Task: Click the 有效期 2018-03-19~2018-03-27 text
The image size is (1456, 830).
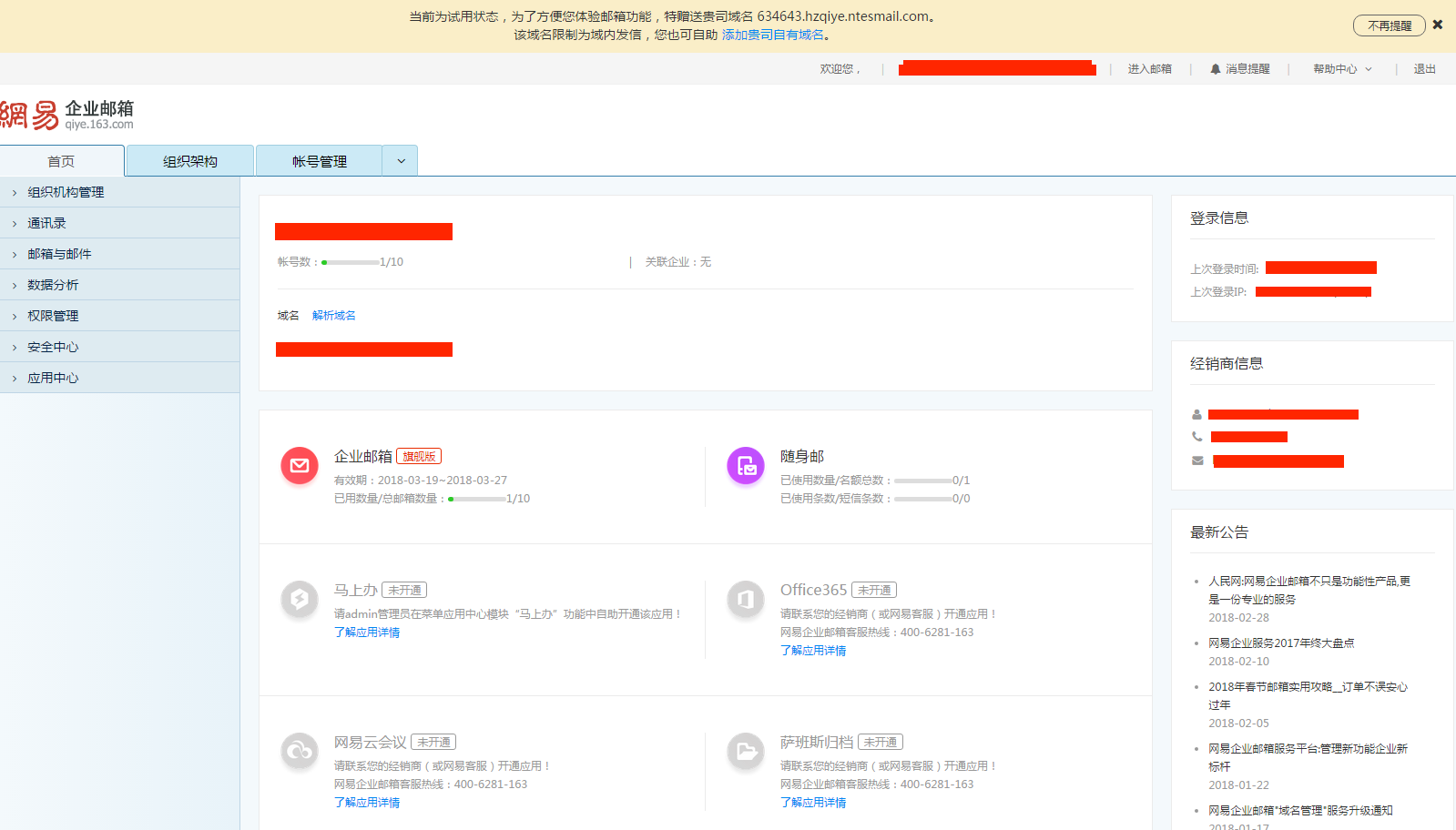Action: point(421,481)
